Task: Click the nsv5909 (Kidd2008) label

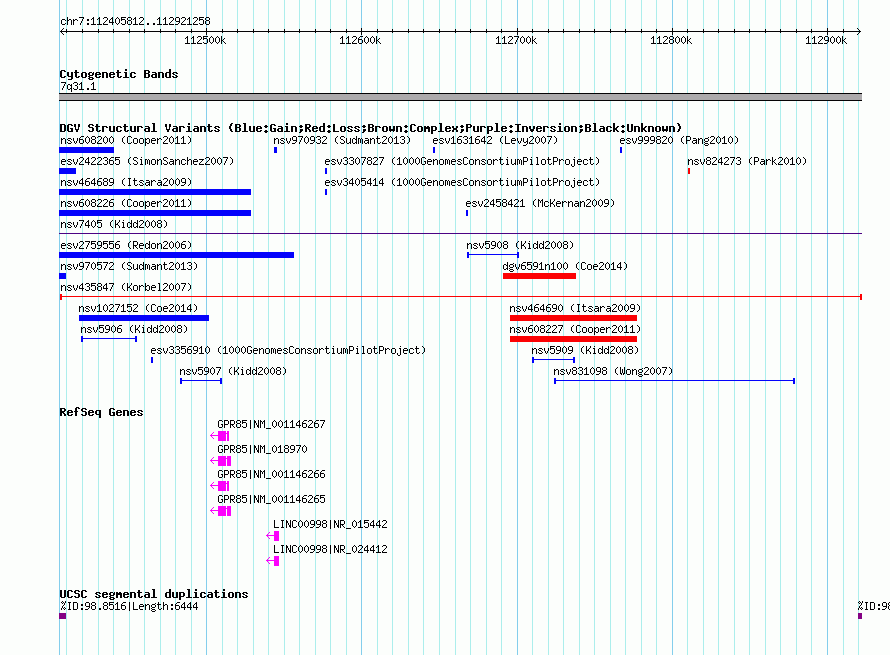Action: tap(585, 350)
